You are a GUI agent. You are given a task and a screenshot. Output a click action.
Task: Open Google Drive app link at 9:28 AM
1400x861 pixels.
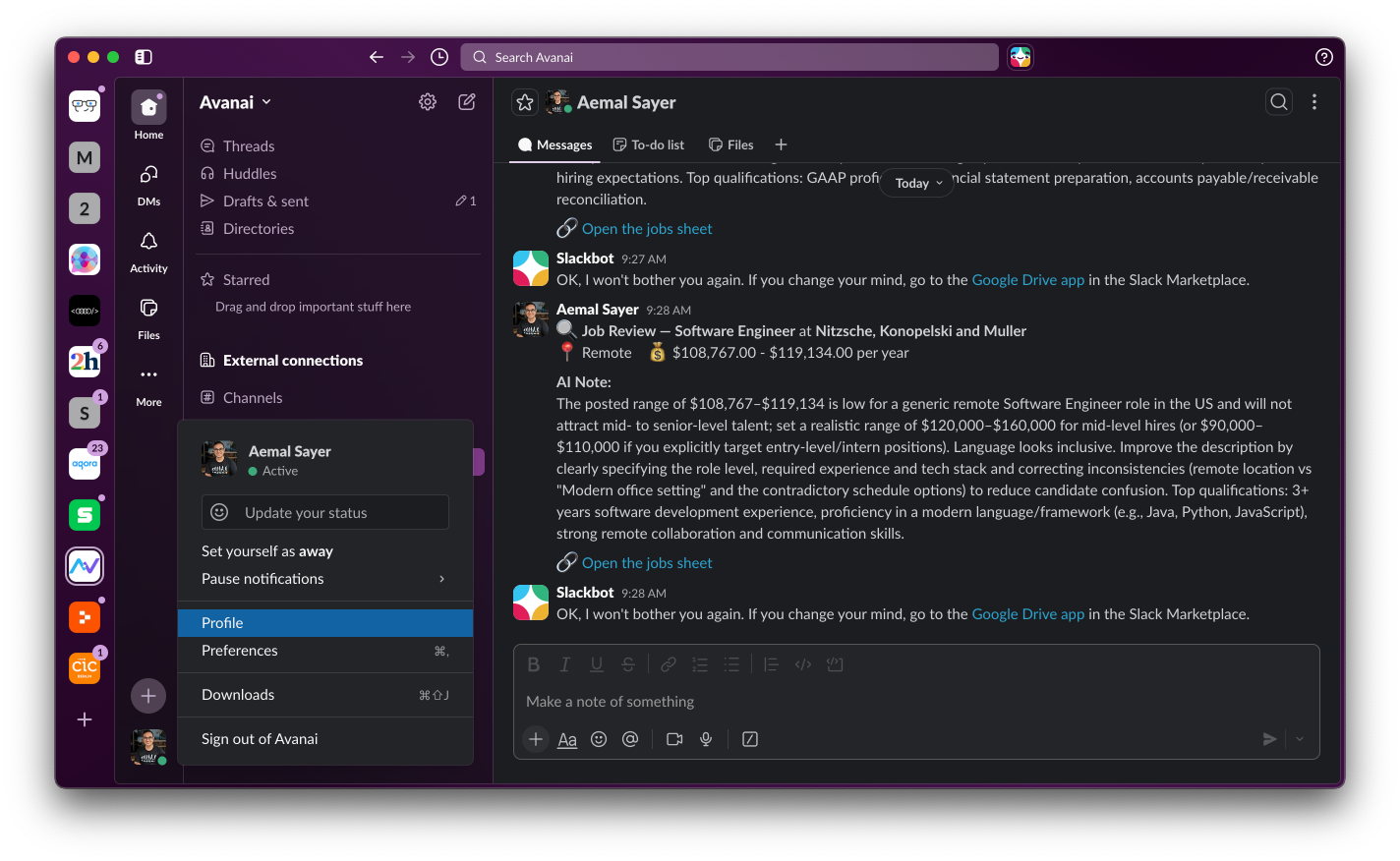[x=1028, y=614]
